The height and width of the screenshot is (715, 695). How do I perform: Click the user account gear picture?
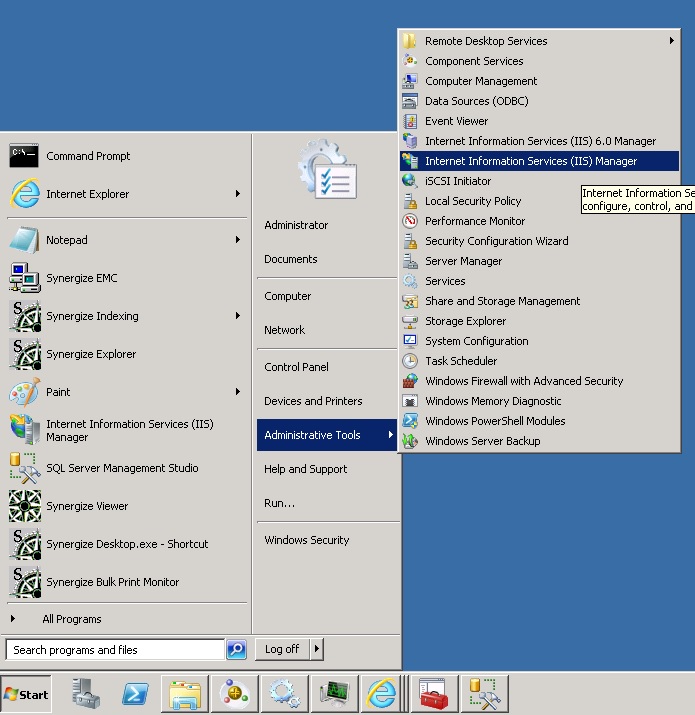pyautogui.click(x=327, y=169)
